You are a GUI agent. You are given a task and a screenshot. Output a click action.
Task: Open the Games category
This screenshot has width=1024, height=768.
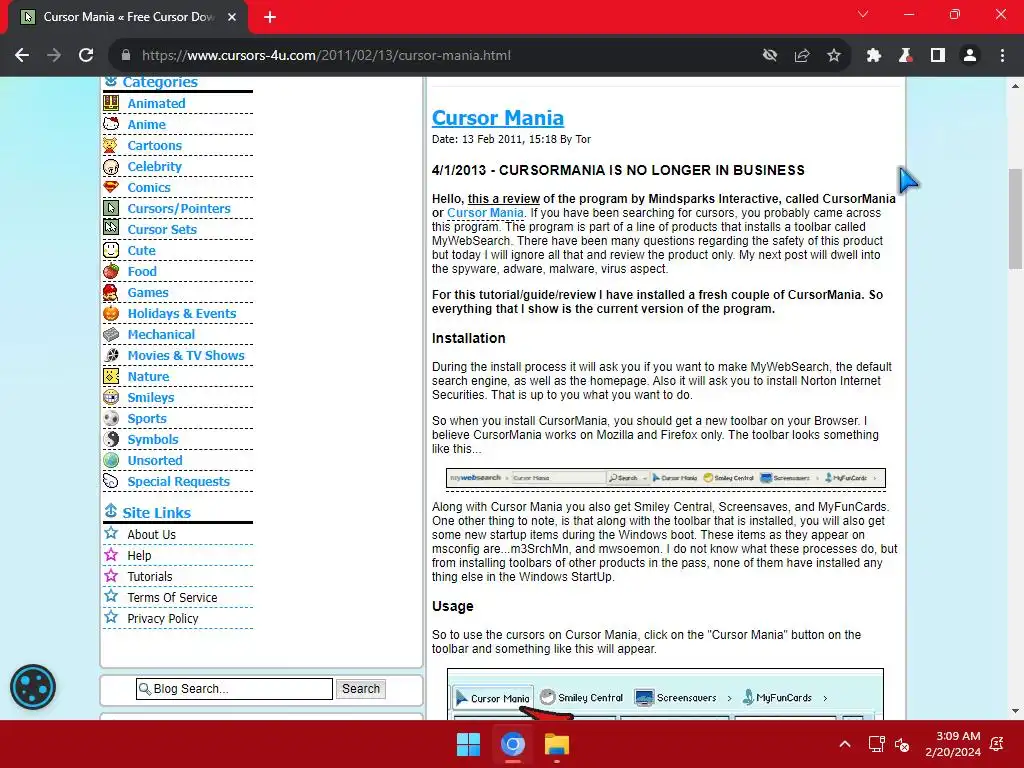pos(148,293)
